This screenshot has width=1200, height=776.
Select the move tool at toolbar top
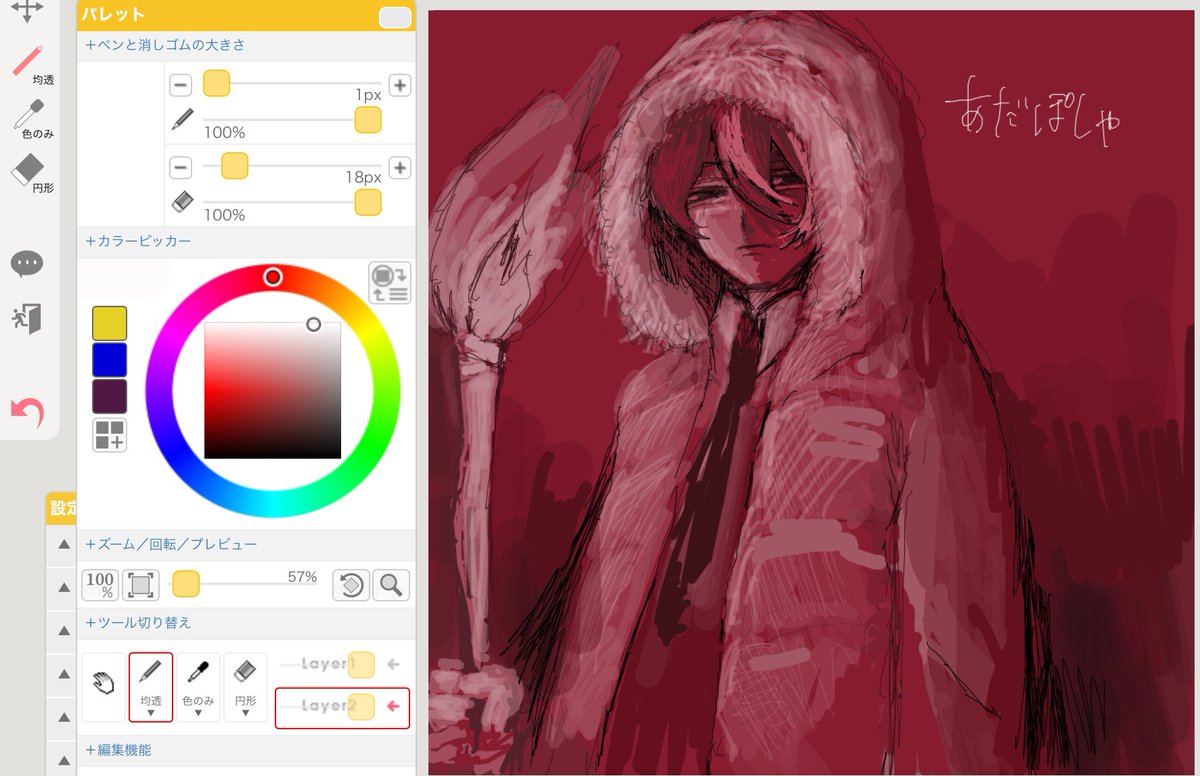point(27,10)
